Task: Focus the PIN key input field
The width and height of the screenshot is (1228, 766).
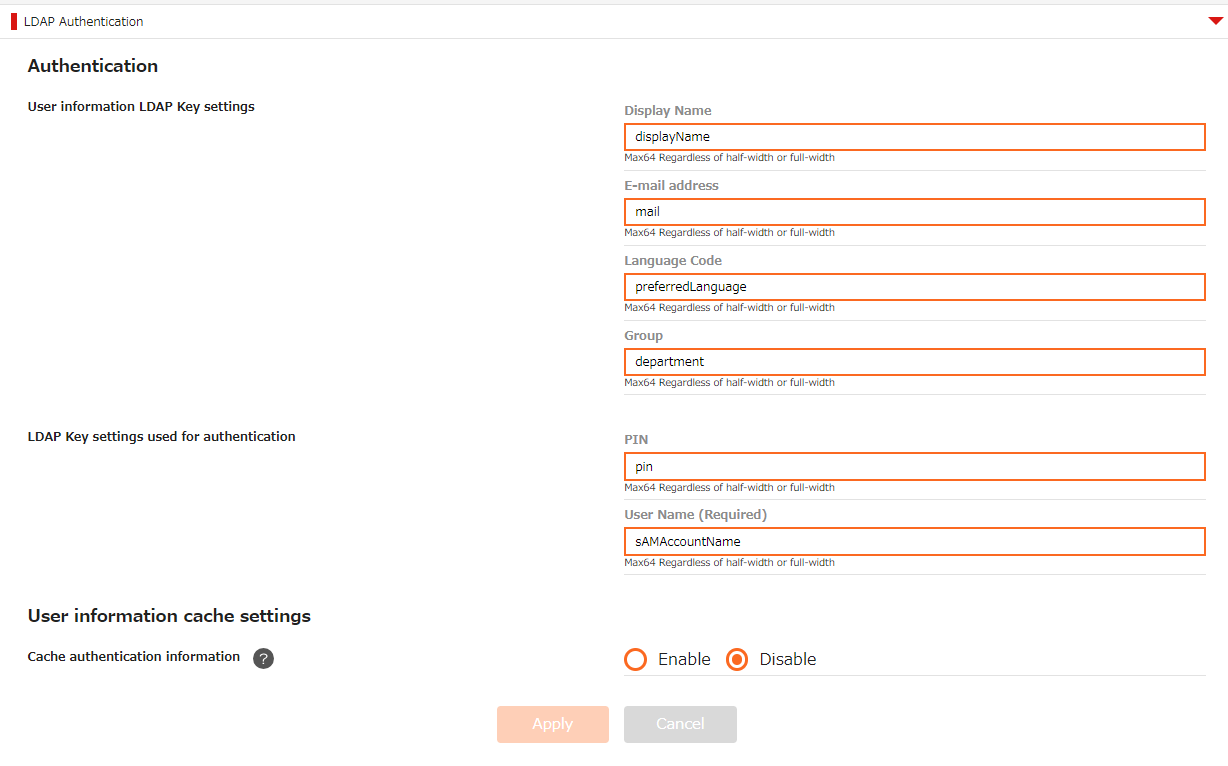Action: click(x=914, y=467)
